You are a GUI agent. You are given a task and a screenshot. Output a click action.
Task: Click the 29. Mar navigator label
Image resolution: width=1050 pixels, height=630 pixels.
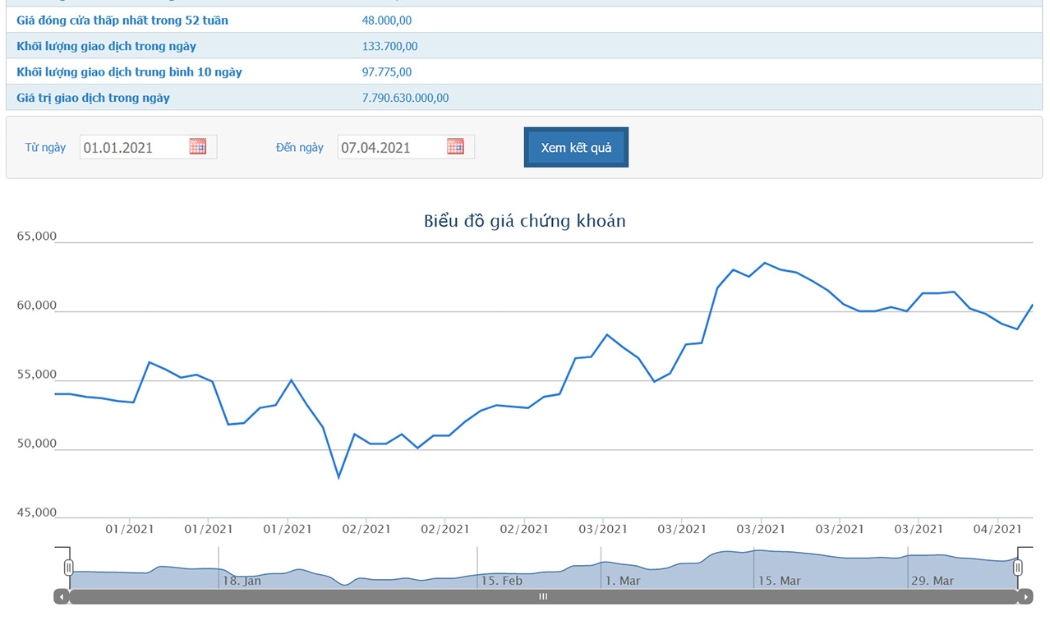[x=932, y=580]
